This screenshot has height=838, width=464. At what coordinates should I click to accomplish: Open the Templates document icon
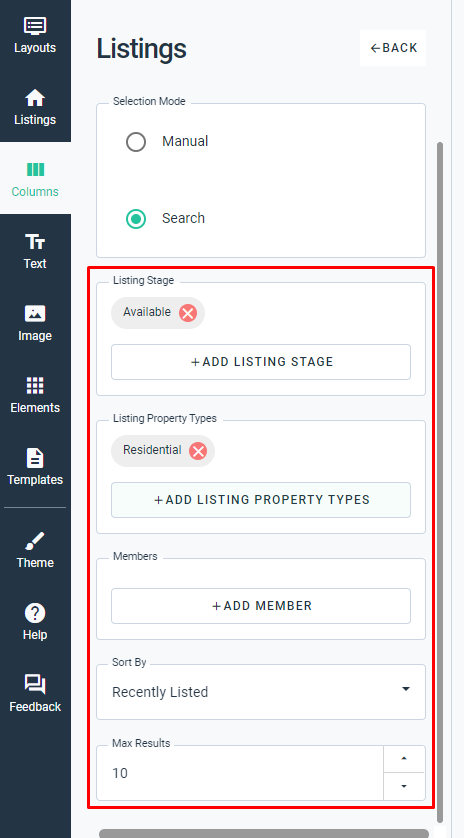coord(35,458)
